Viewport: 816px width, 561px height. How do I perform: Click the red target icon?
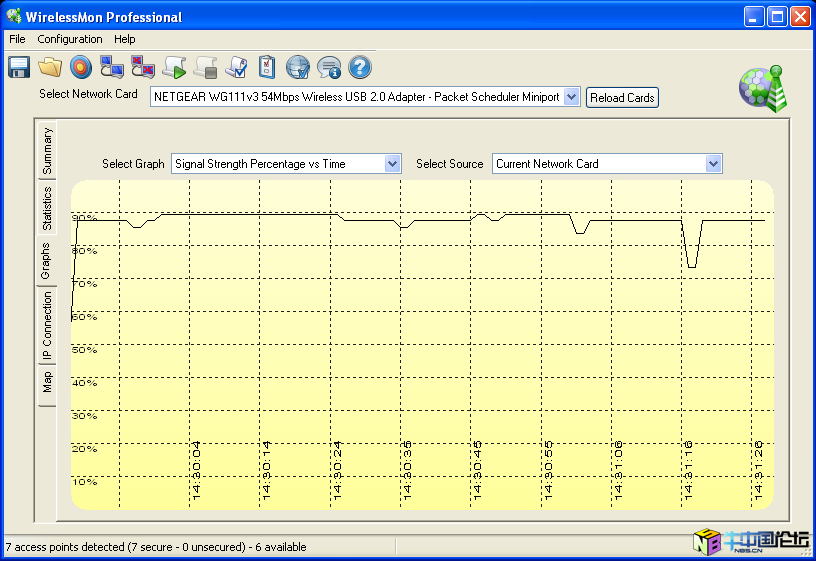click(x=81, y=67)
